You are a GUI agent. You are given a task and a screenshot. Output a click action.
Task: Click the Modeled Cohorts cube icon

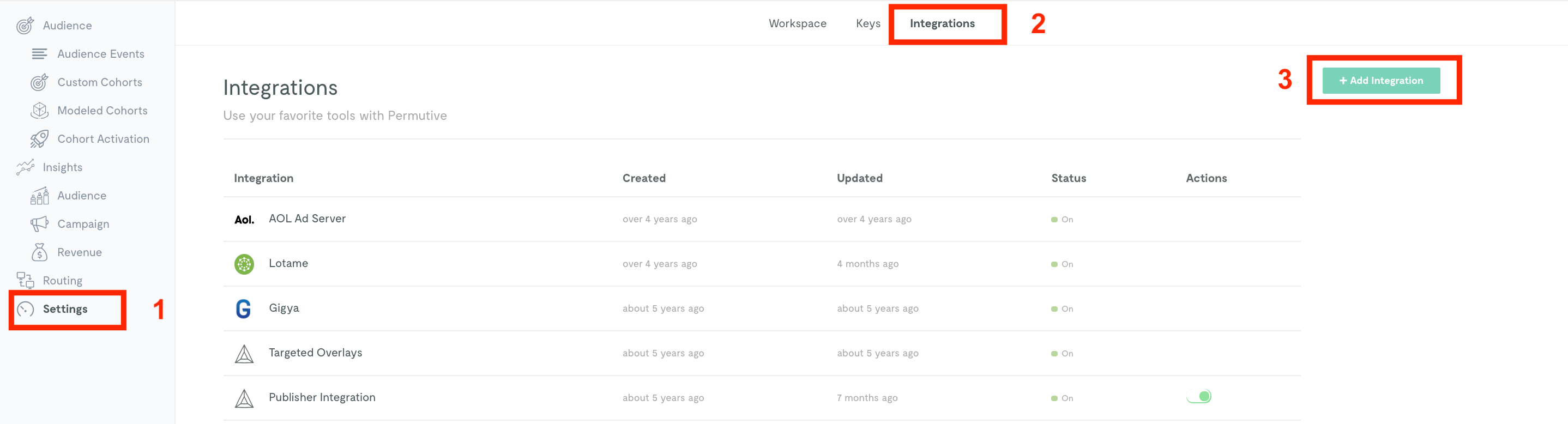pyautogui.click(x=40, y=111)
